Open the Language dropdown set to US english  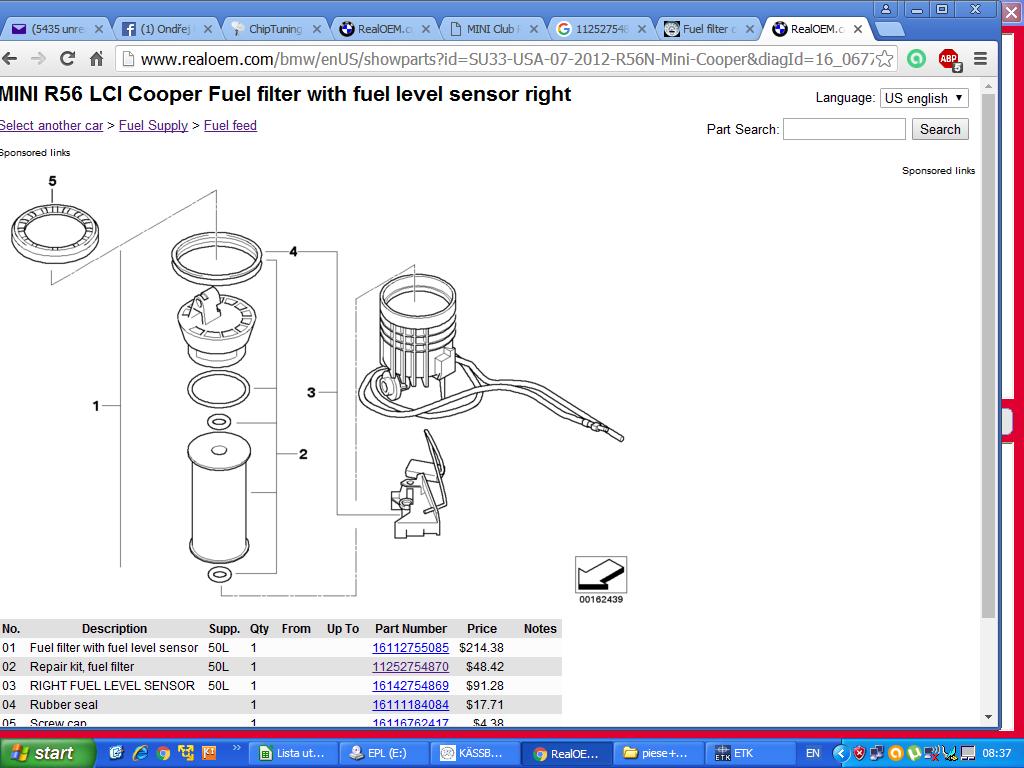(923, 98)
